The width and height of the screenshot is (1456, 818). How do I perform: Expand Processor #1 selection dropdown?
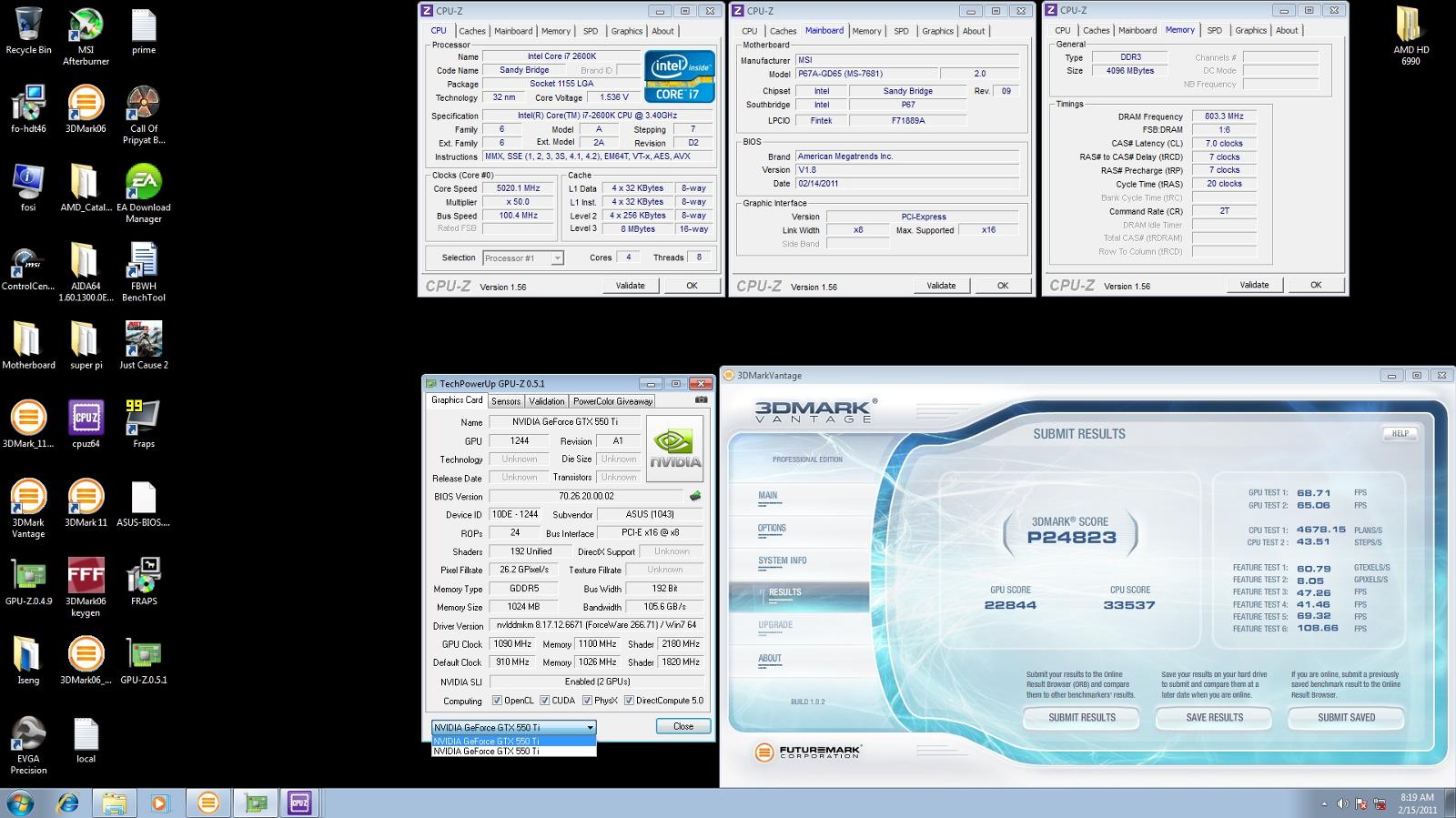click(522, 258)
